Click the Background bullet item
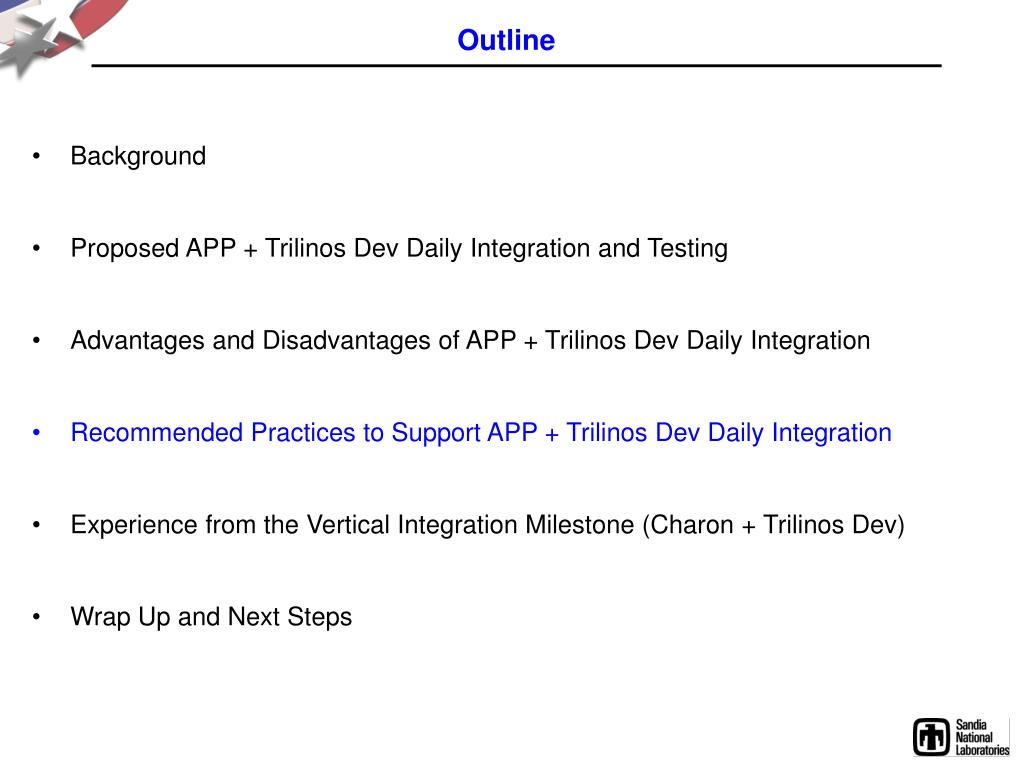 click(138, 156)
